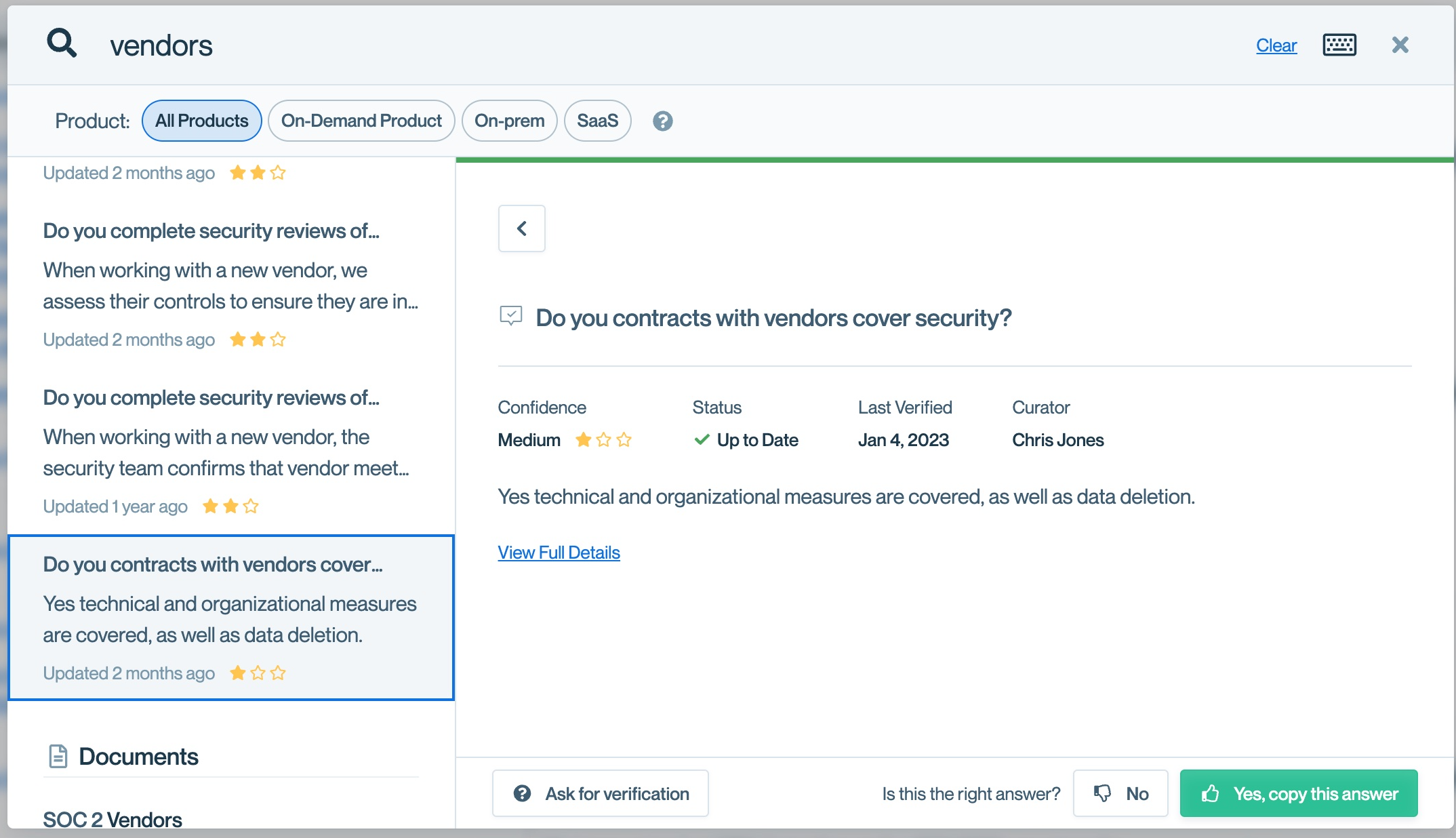
Task: Click the Medium confidence star rating
Action: [x=603, y=441]
